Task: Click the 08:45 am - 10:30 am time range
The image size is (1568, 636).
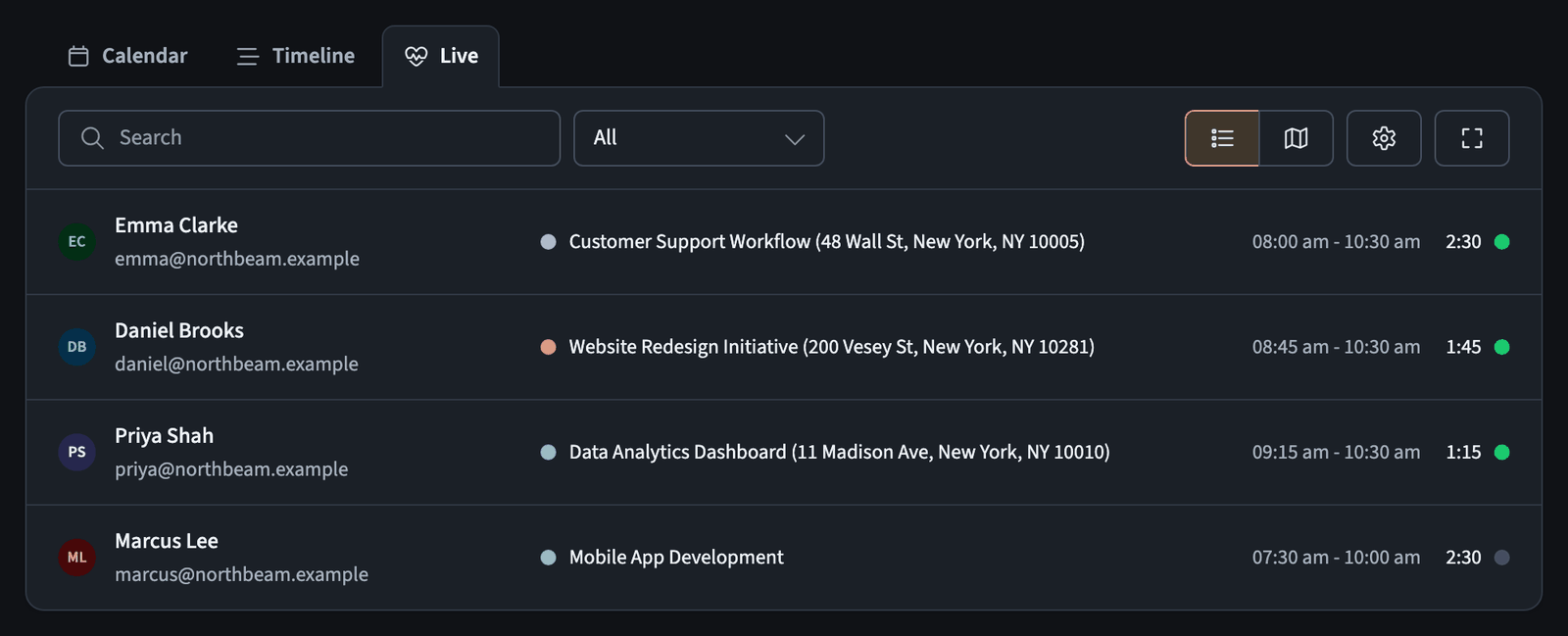Action: click(x=1336, y=347)
